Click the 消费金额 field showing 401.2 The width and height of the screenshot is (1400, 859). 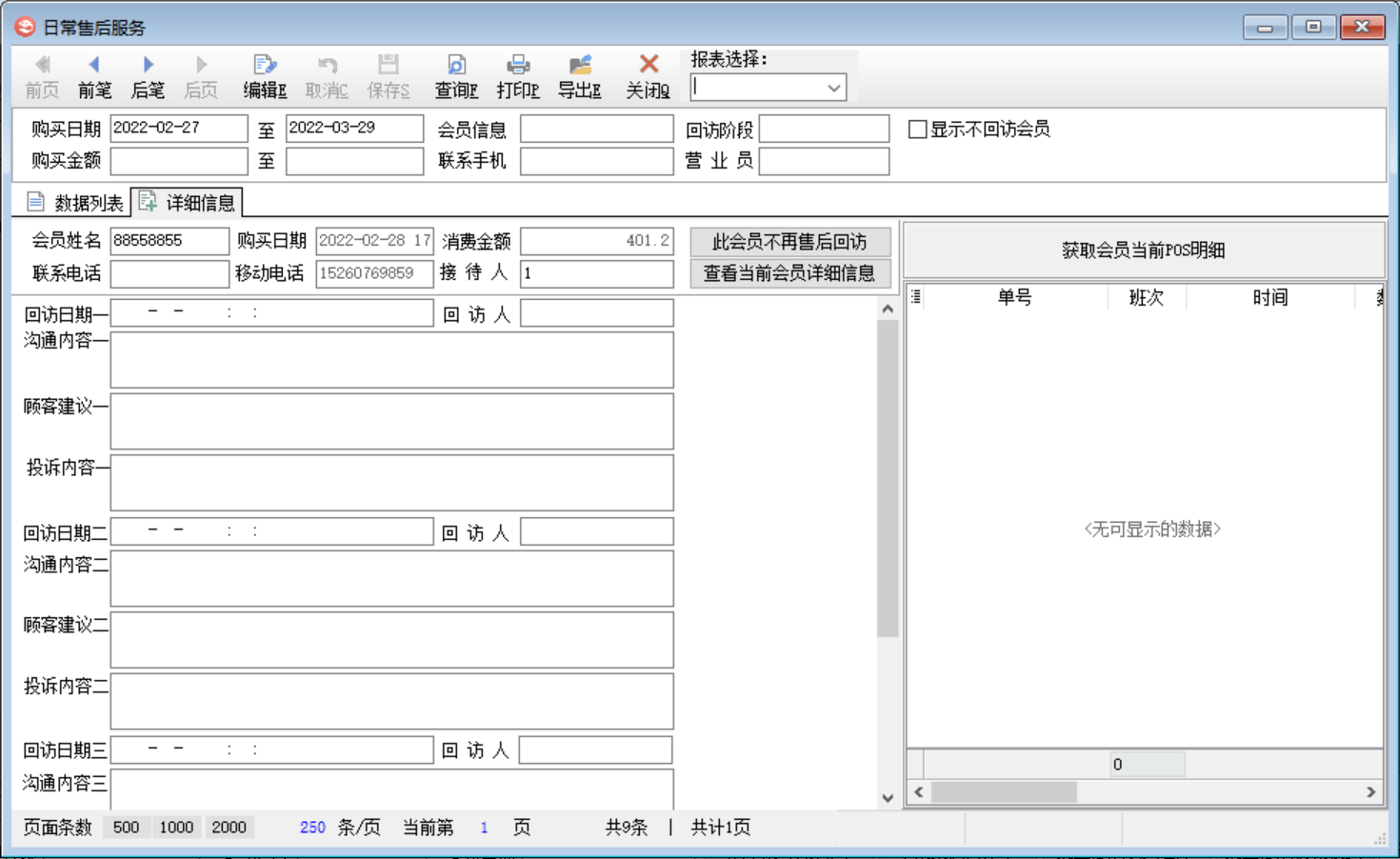[x=597, y=241]
